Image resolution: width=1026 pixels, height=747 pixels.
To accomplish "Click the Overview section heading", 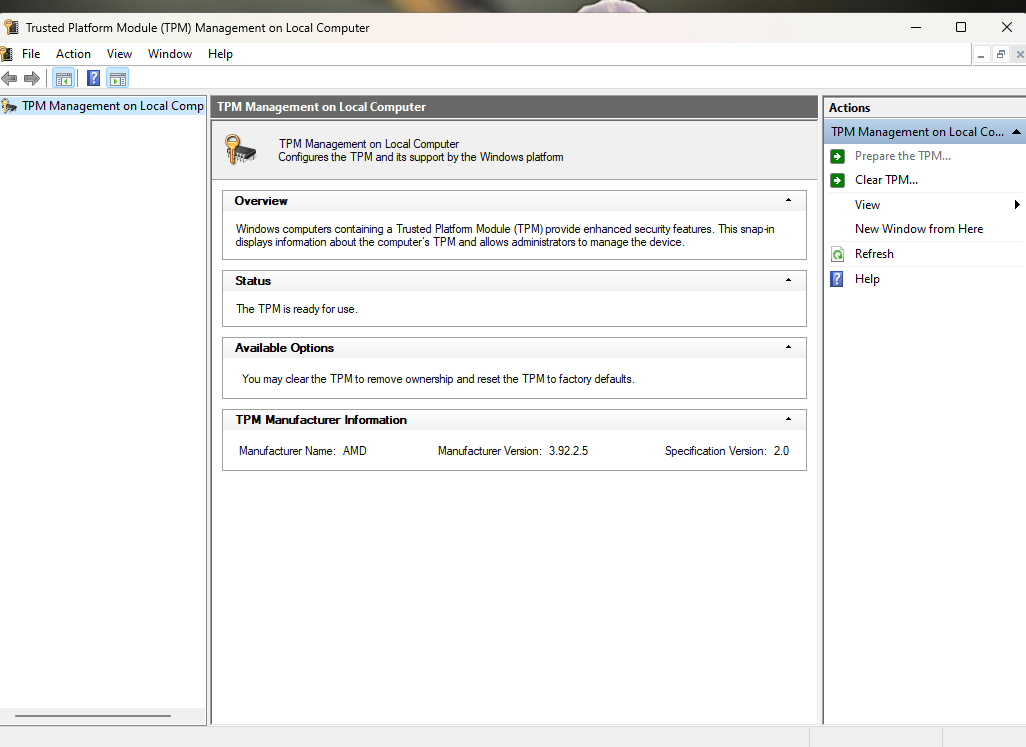I will (261, 201).
